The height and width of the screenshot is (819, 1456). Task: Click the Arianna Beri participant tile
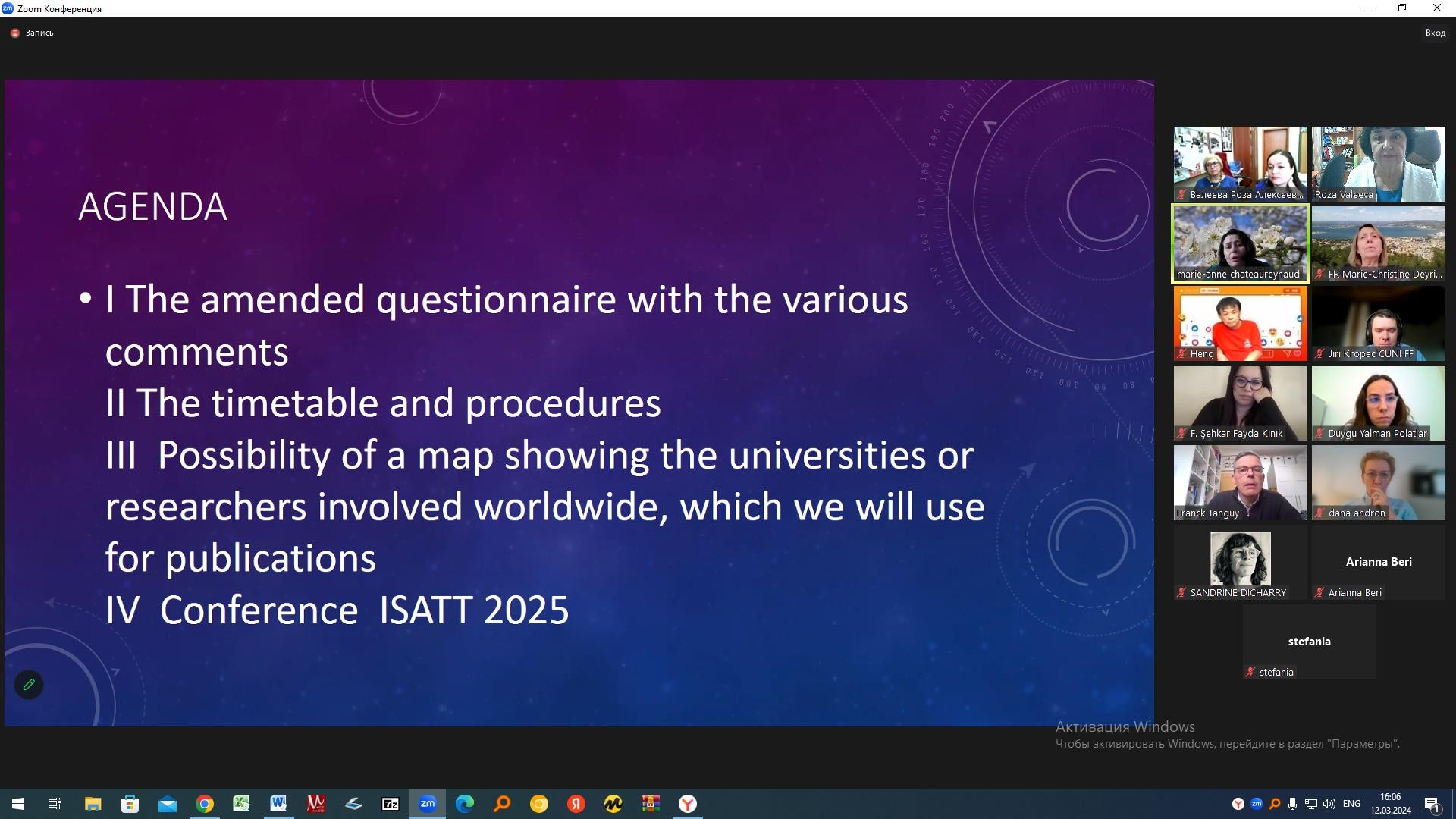pyautogui.click(x=1378, y=562)
